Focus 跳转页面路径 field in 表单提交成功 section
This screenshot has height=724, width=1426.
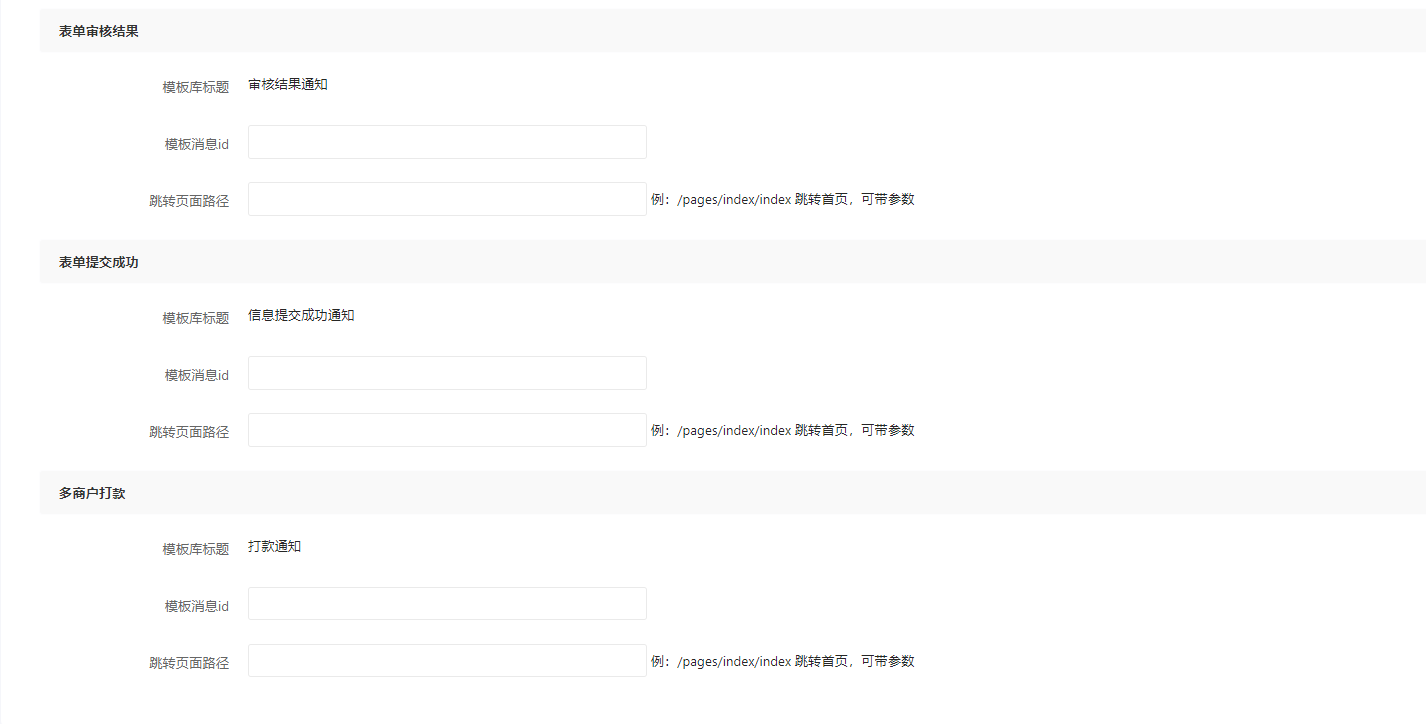pos(447,430)
